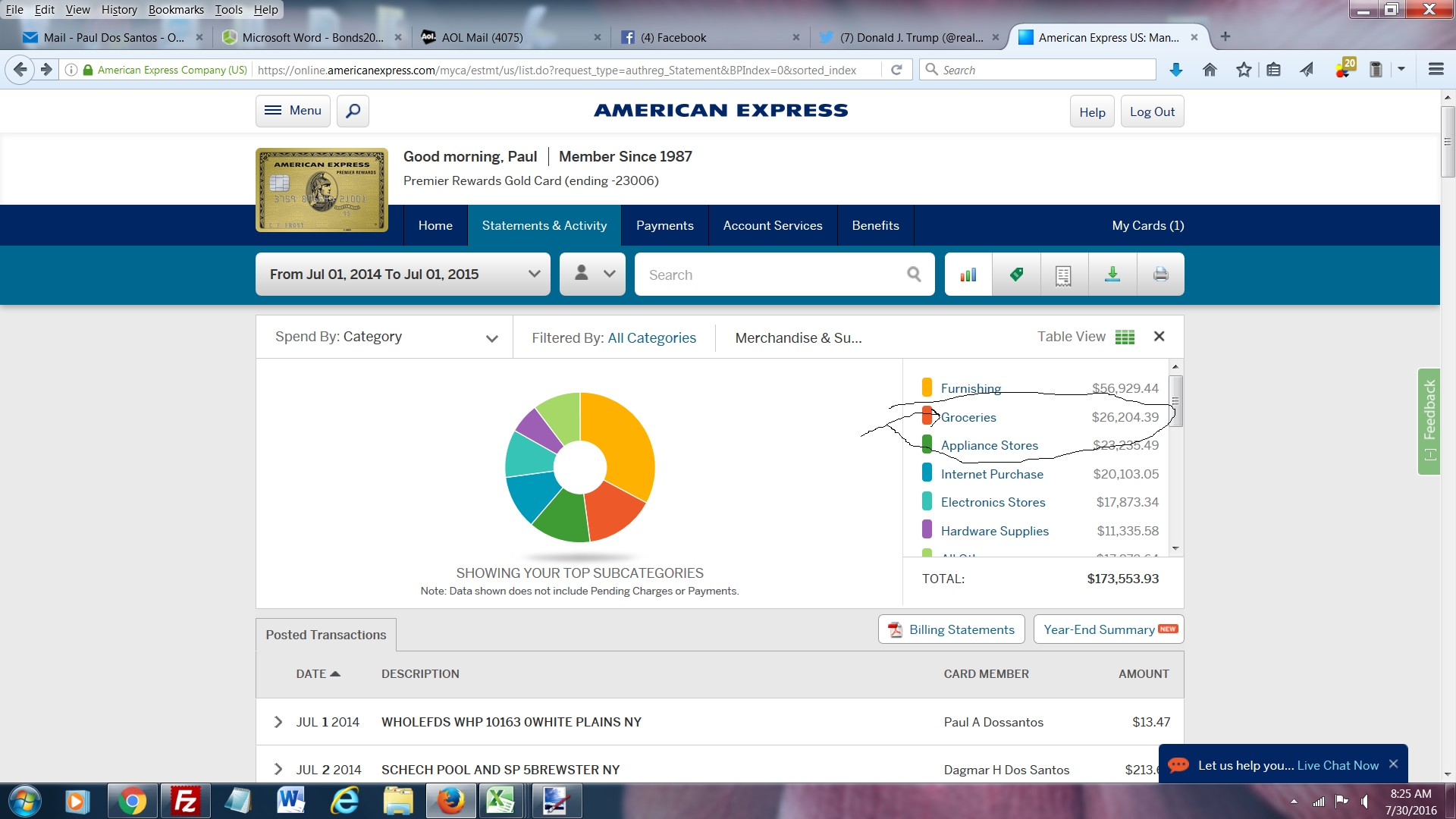Open the Spend By Category dropdown
Screen dimensions: 1456x819
(x=385, y=337)
